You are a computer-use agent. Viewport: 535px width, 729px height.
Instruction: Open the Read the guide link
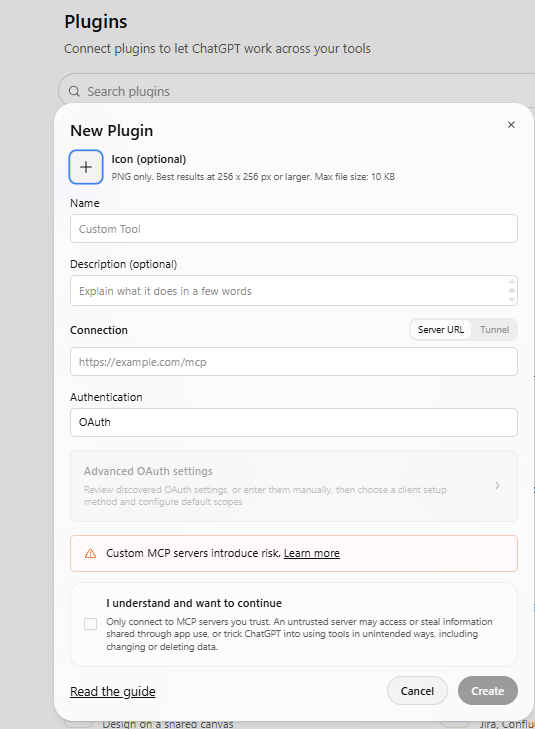113,691
